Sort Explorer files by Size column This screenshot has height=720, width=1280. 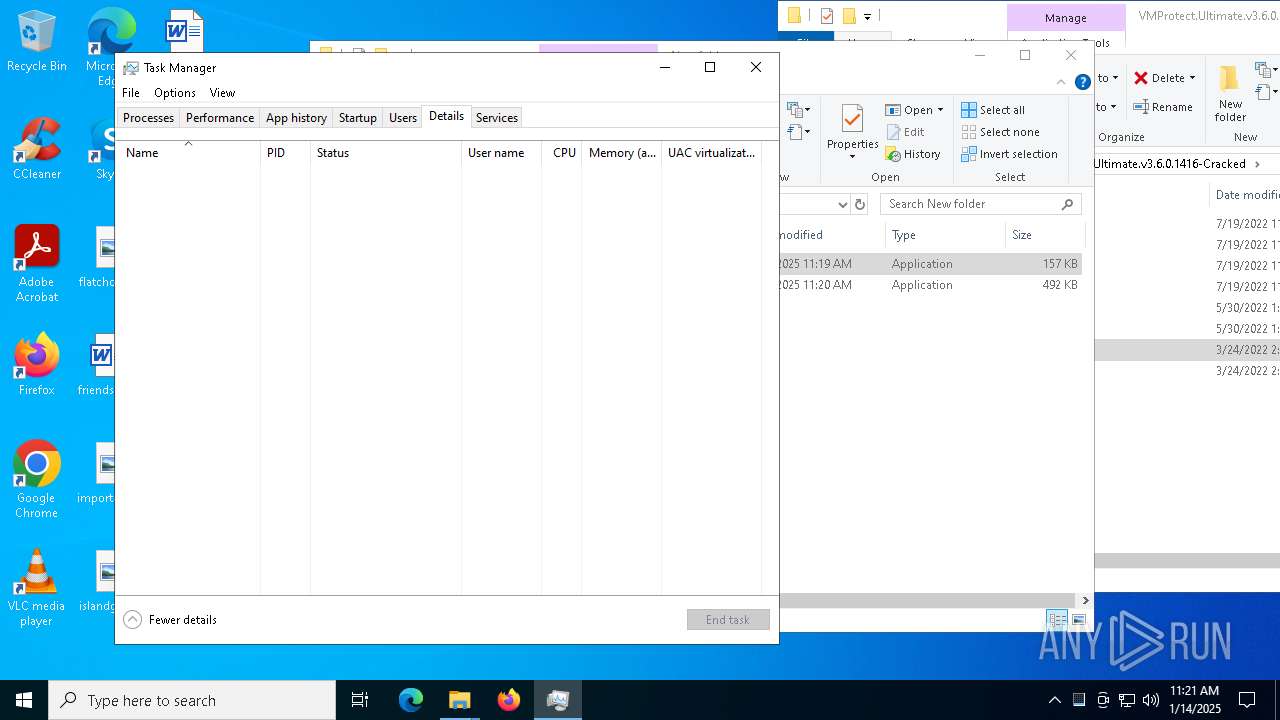click(1044, 235)
